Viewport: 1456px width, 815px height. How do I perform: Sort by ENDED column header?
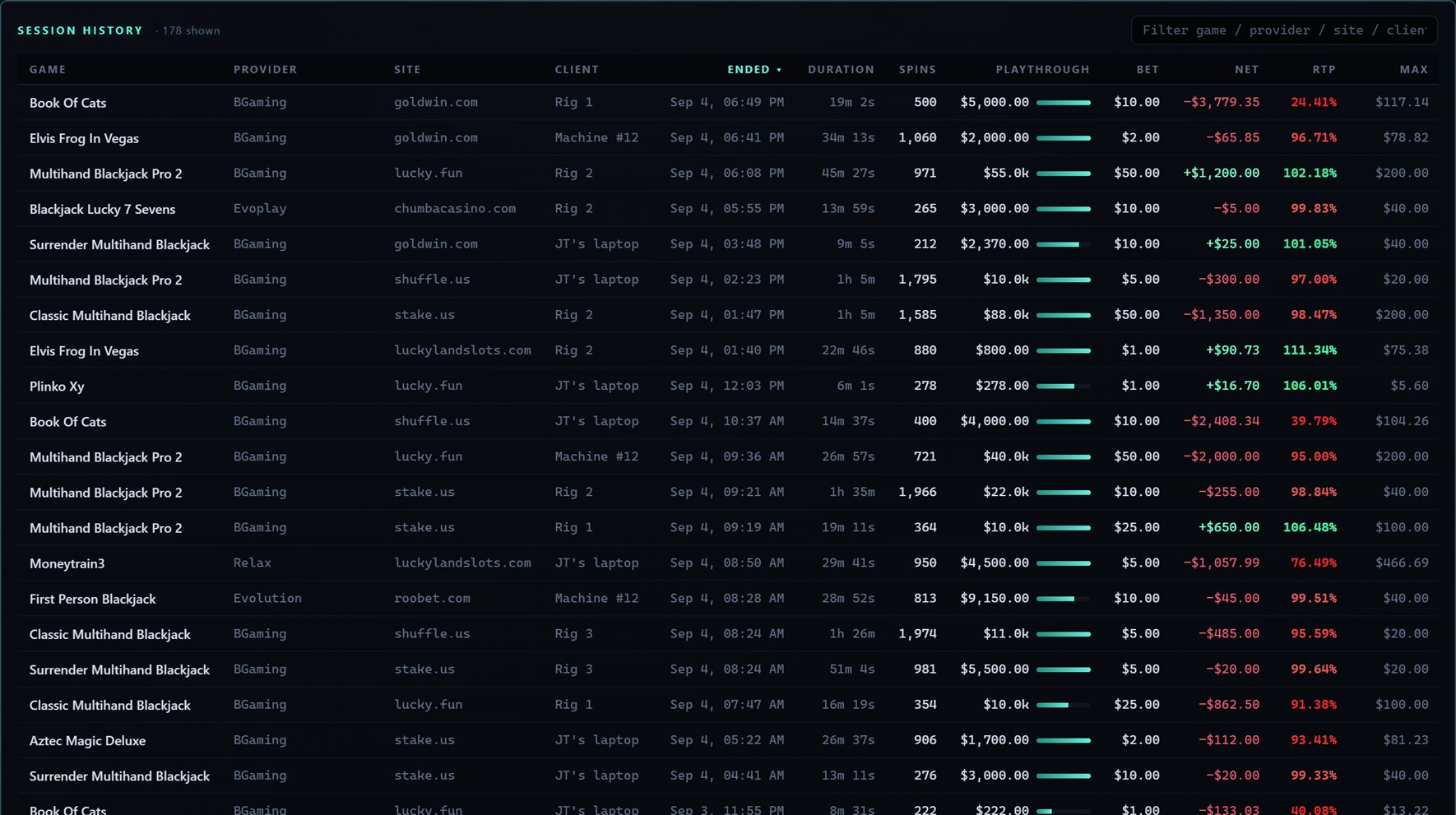(x=754, y=70)
